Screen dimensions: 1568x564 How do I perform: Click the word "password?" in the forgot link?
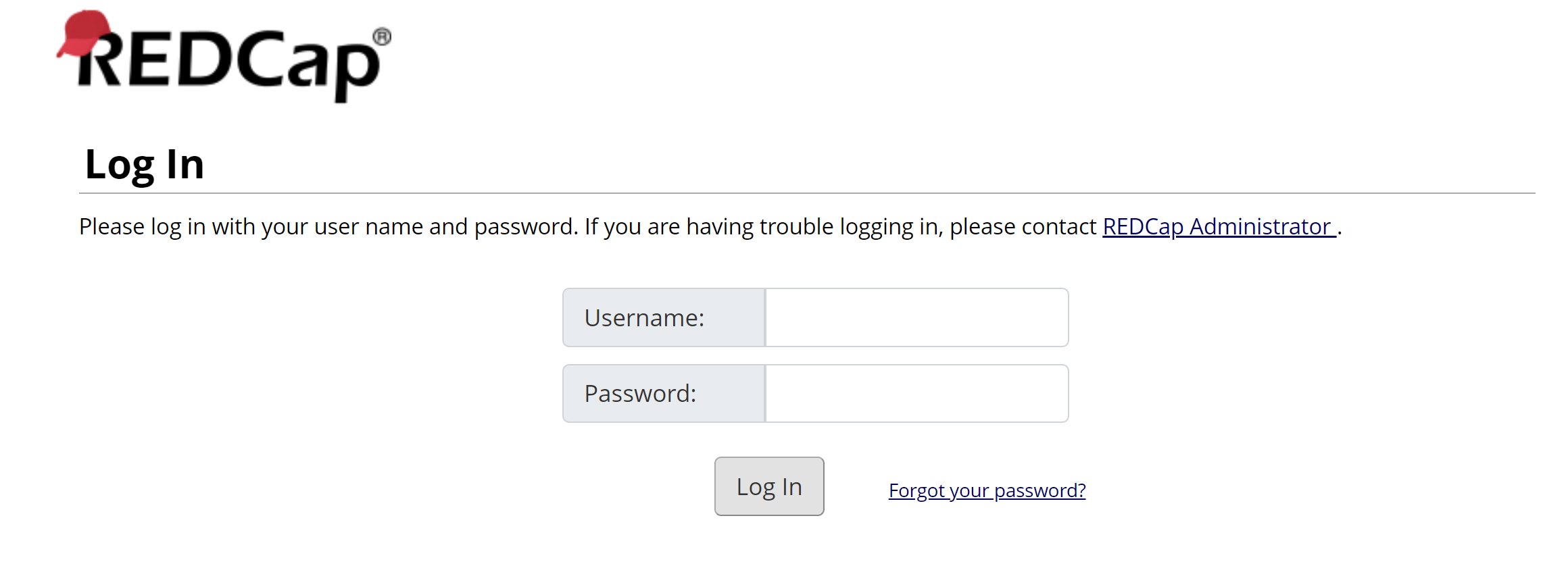[x=1039, y=490]
